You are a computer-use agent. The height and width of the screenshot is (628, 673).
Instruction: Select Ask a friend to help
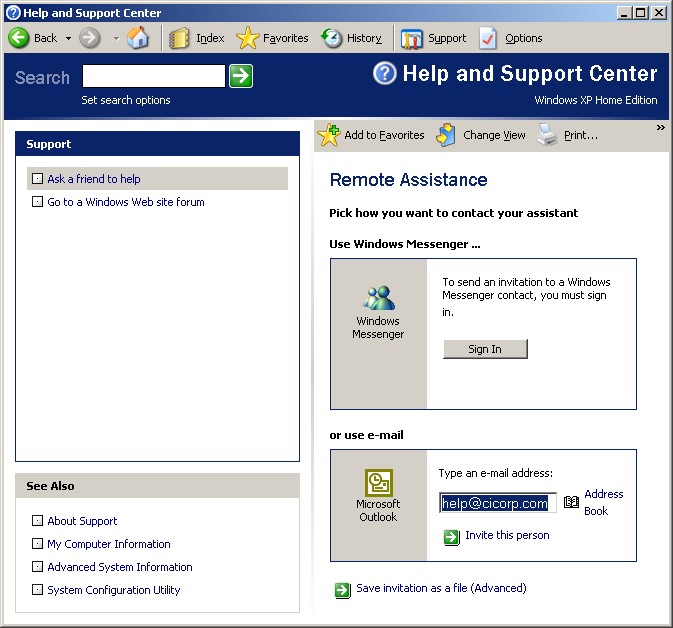94,179
